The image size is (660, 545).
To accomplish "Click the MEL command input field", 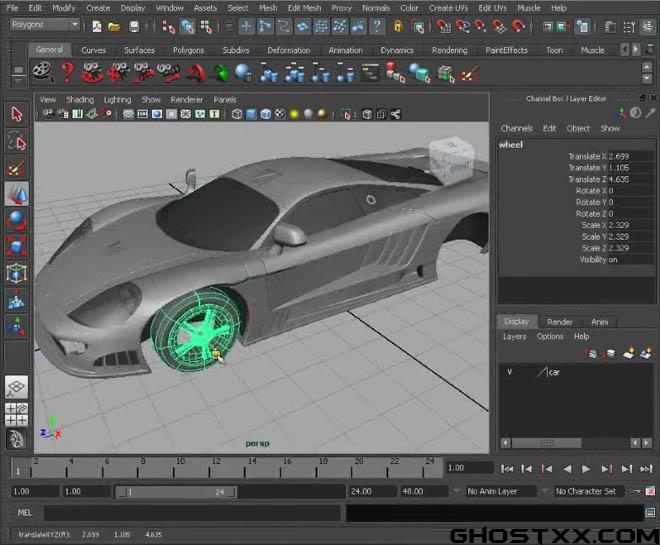I will [x=192, y=513].
